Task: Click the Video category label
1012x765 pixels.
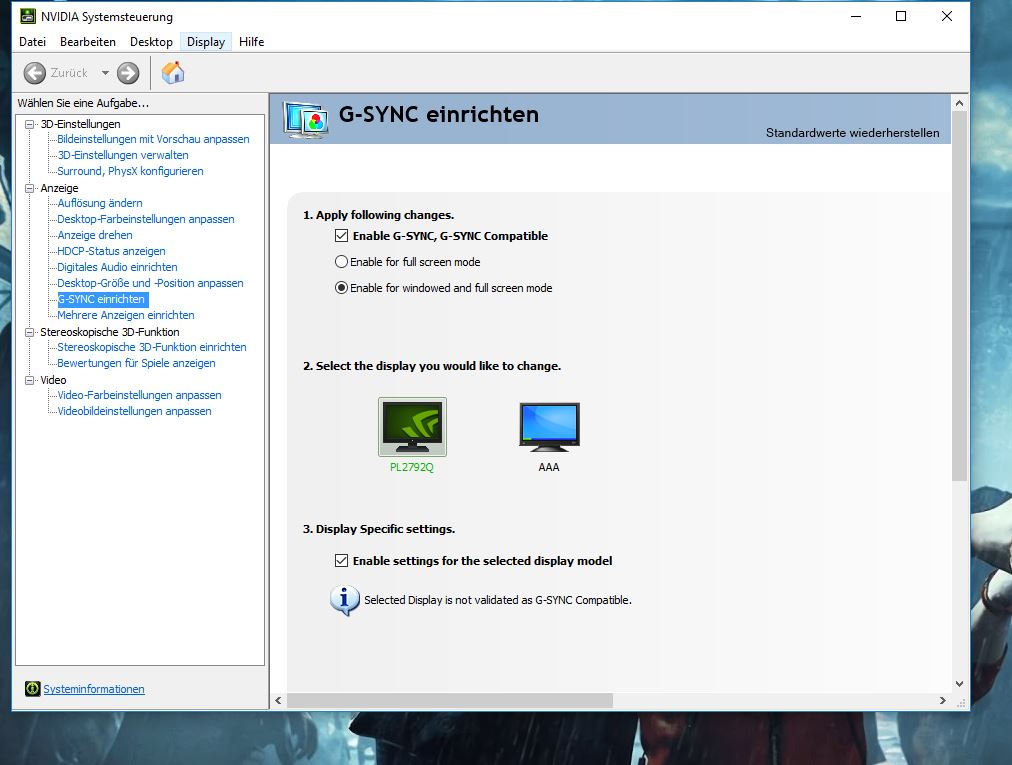Action: click(53, 380)
